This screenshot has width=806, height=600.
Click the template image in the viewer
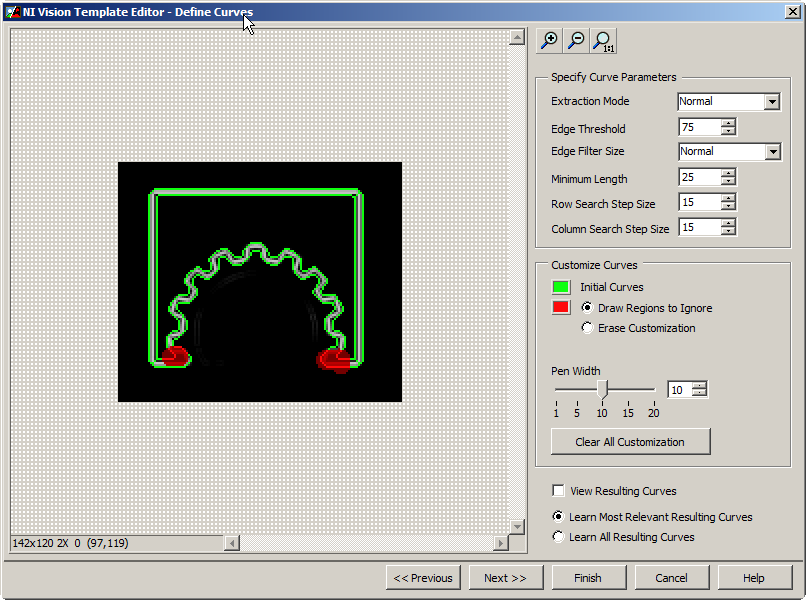click(x=260, y=282)
